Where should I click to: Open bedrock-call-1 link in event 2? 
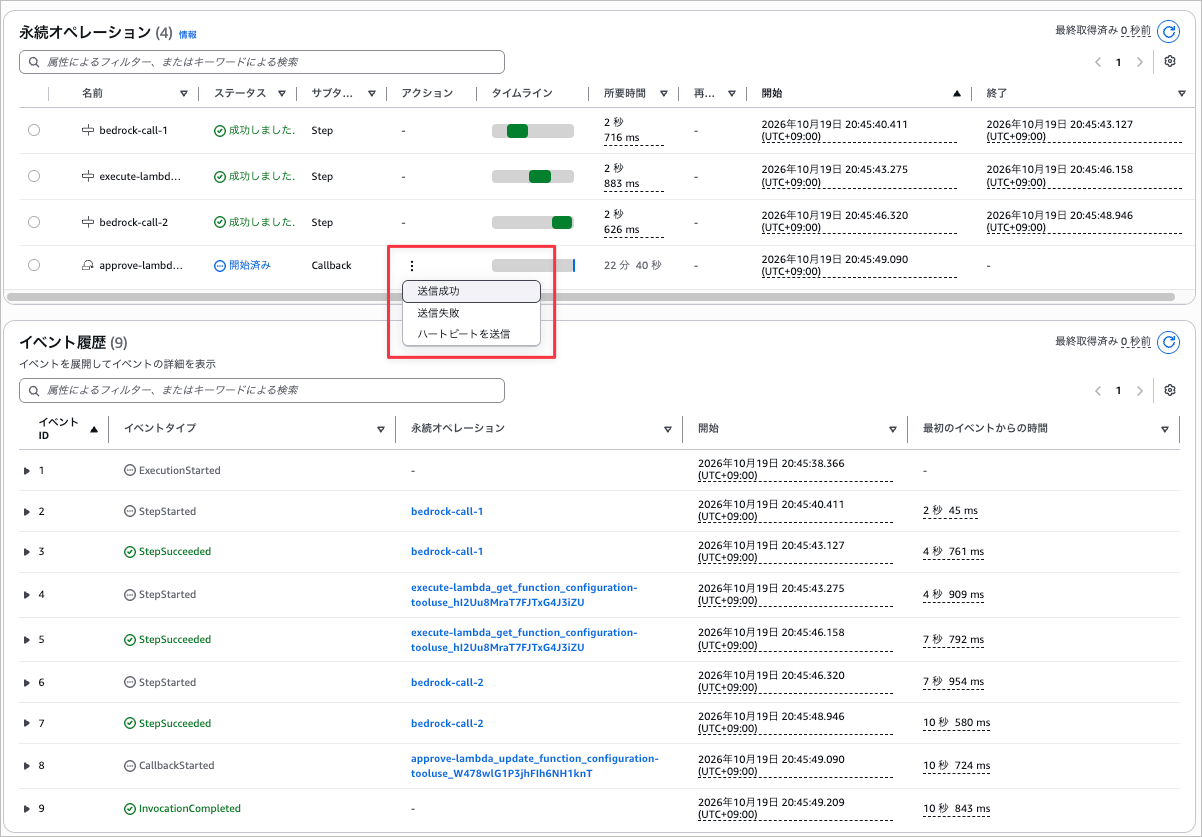click(x=447, y=511)
